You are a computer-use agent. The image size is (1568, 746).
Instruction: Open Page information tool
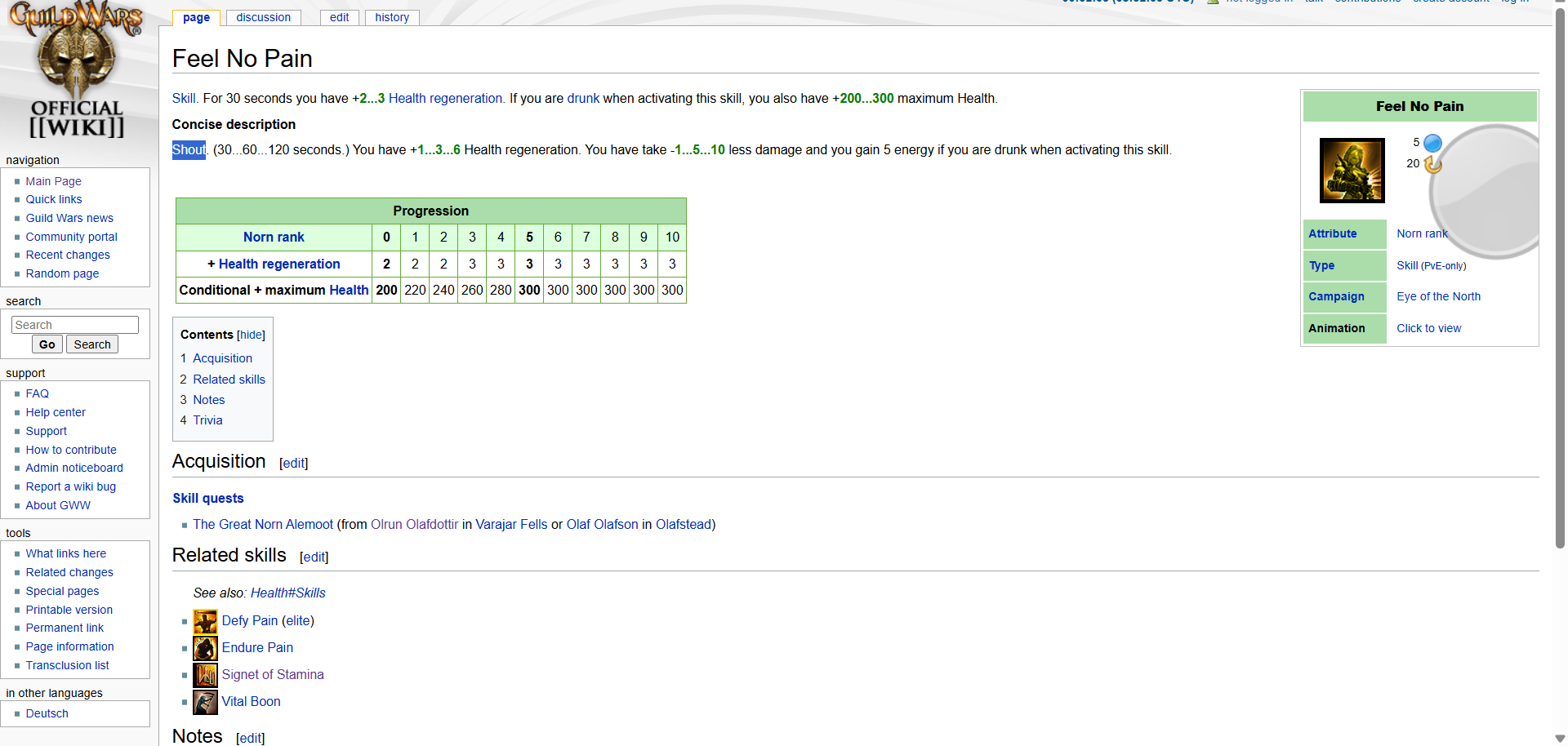click(x=69, y=646)
